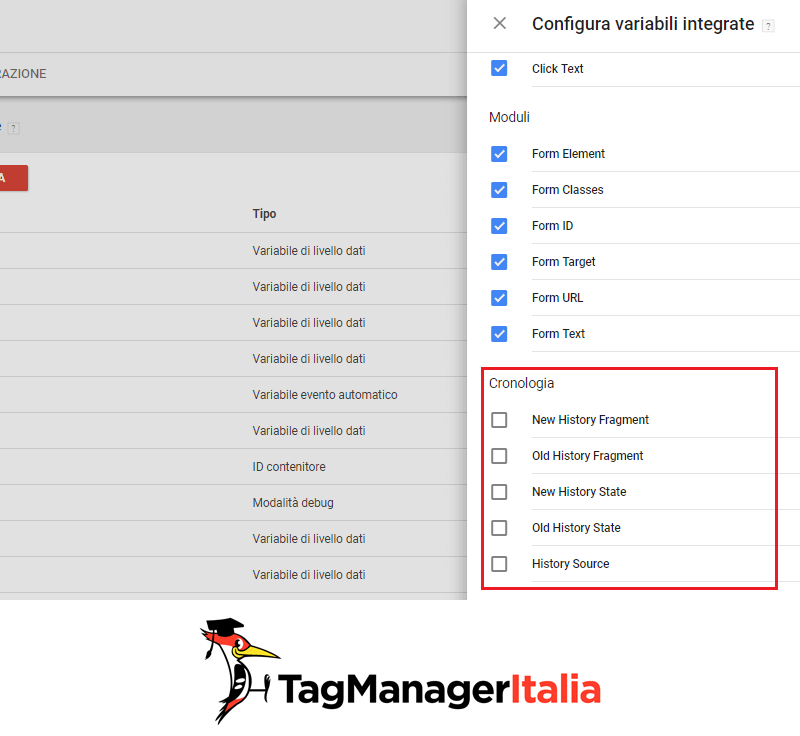Click the Form URL label
The height and width of the screenshot is (736, 800).
coord(557,298)
